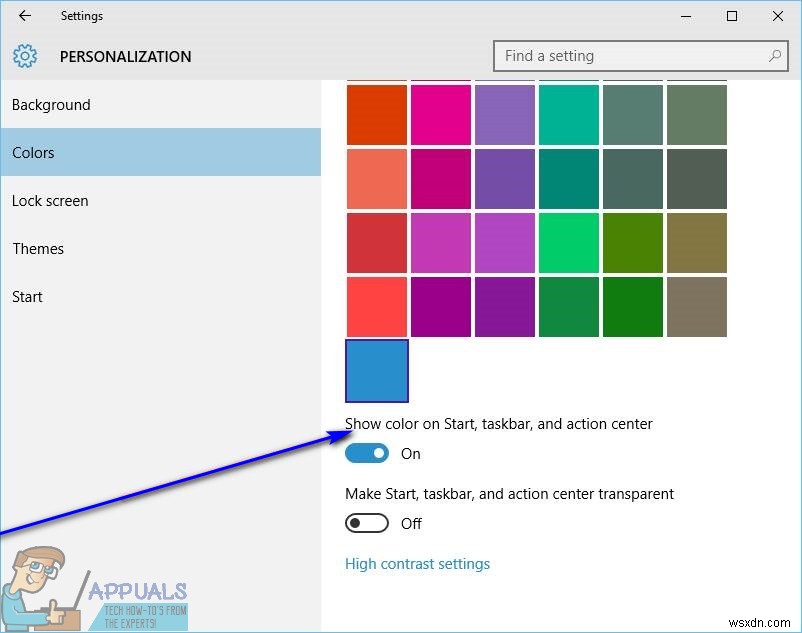Click in the Find a setting field
The height and width of the screenshot is (633, 802).
click(640, 56)
